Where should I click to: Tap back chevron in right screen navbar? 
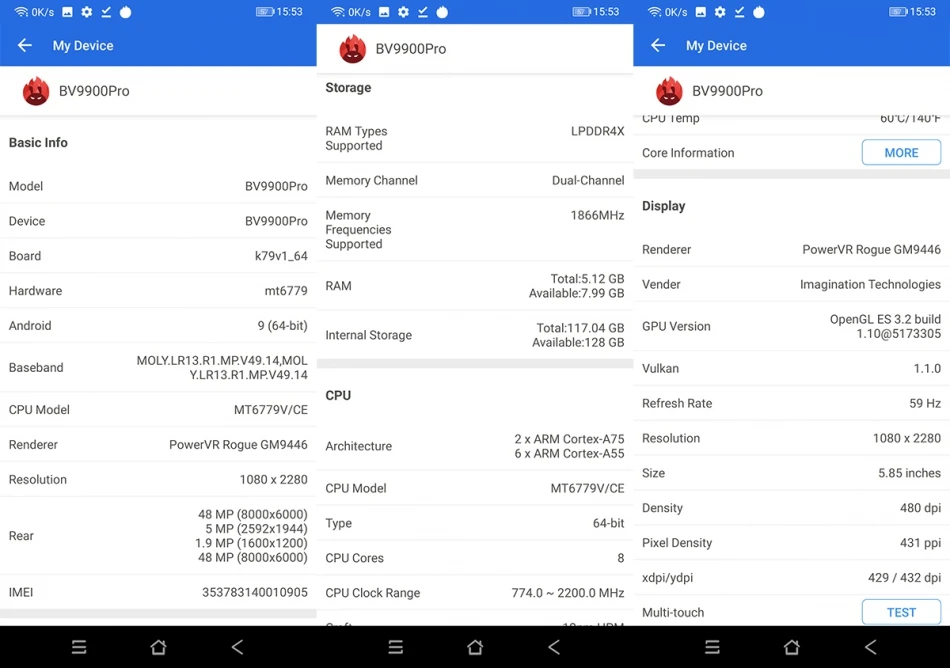[871, 647]
